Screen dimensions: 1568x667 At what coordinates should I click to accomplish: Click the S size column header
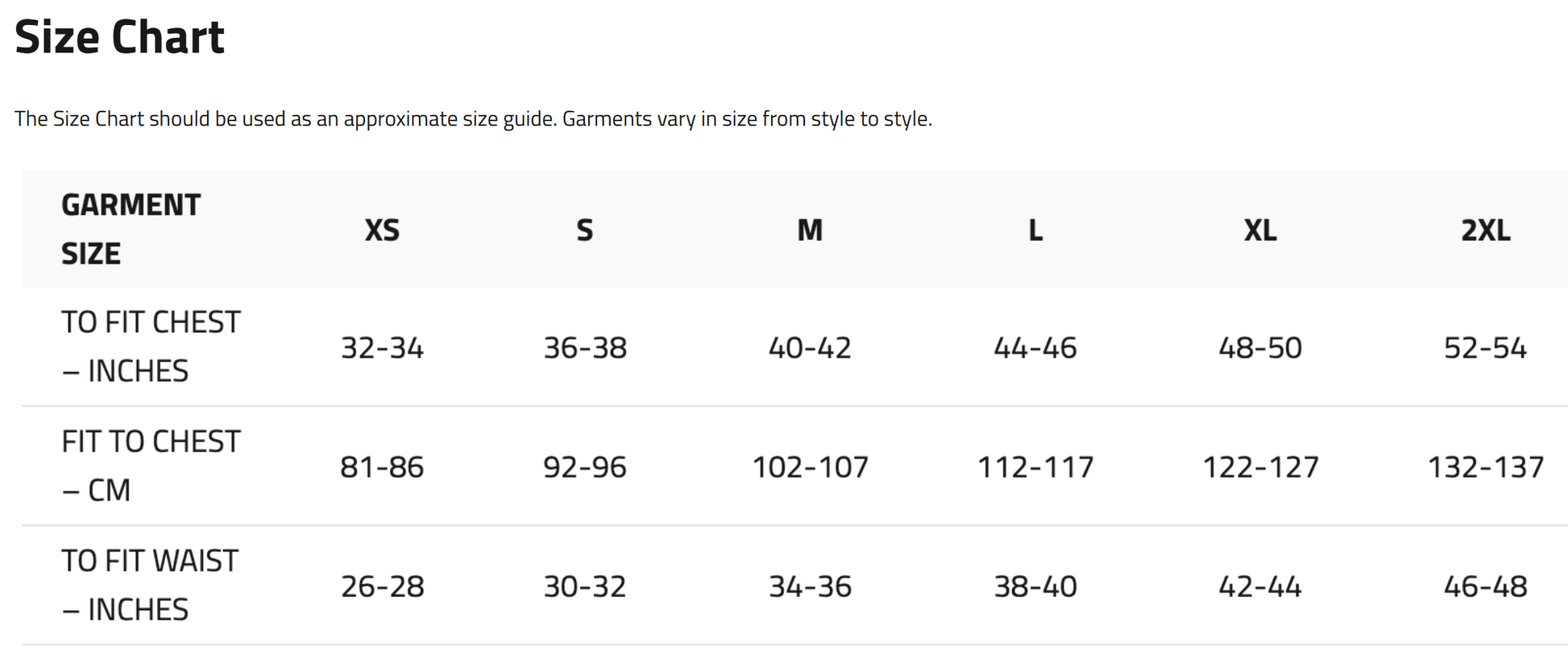pyautogui.click(x=585, y=230)
